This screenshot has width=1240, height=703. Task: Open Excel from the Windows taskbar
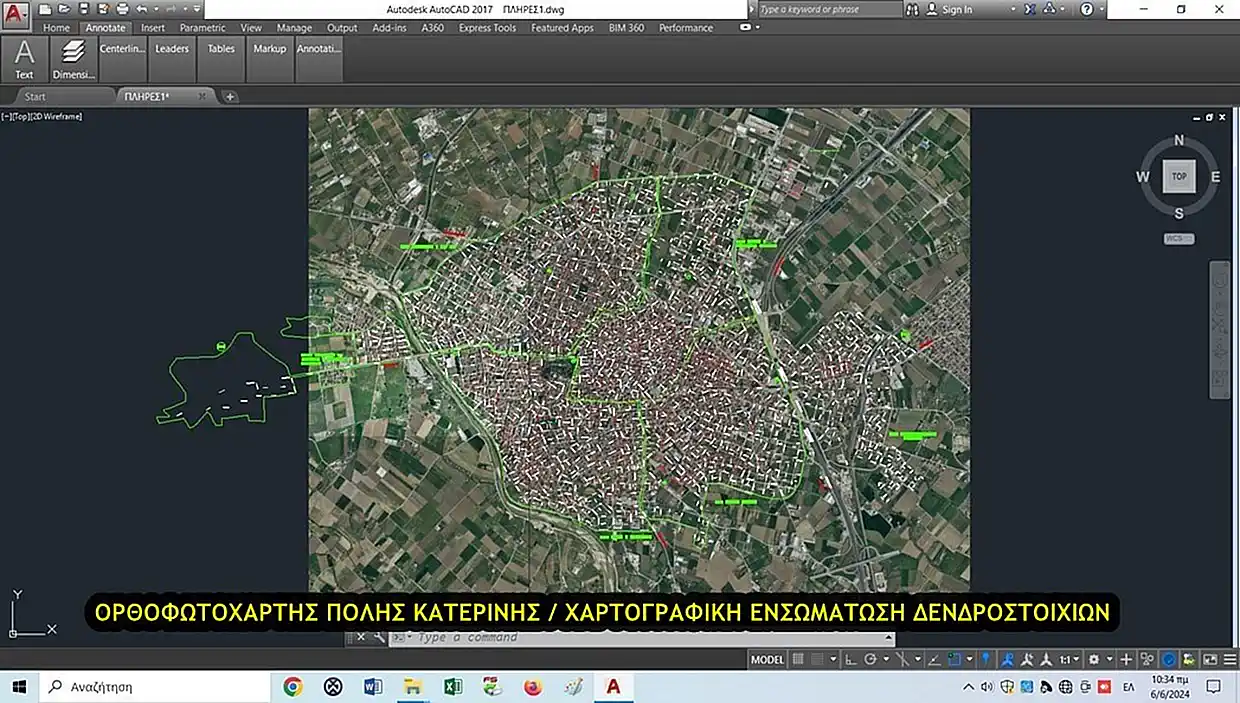pyautogui.click(x=452, y=687)
